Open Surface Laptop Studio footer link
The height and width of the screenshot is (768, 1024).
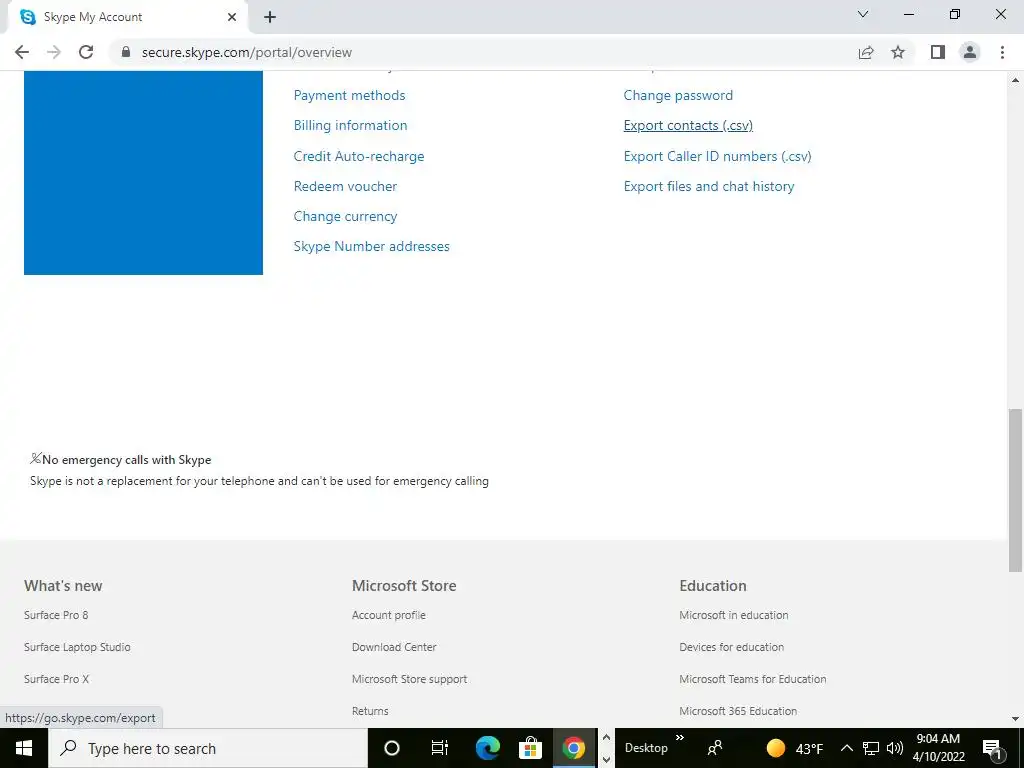(77, 647)
